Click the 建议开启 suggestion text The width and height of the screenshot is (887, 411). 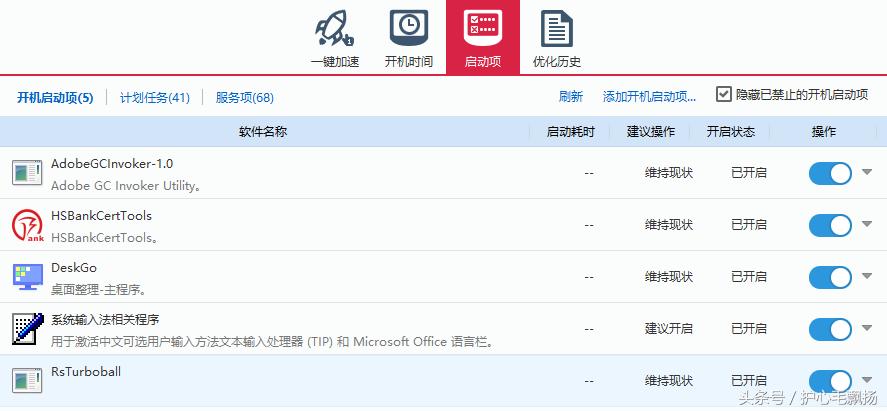pyautogui.click(x=669, y=328)
